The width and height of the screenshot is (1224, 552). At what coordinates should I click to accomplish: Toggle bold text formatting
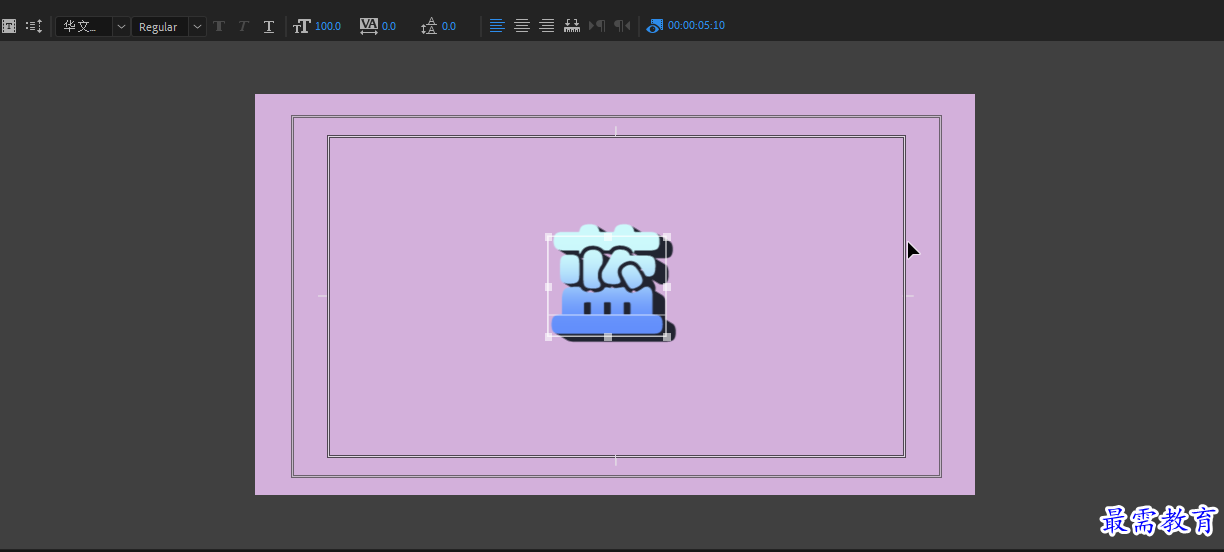click(219, 26)
